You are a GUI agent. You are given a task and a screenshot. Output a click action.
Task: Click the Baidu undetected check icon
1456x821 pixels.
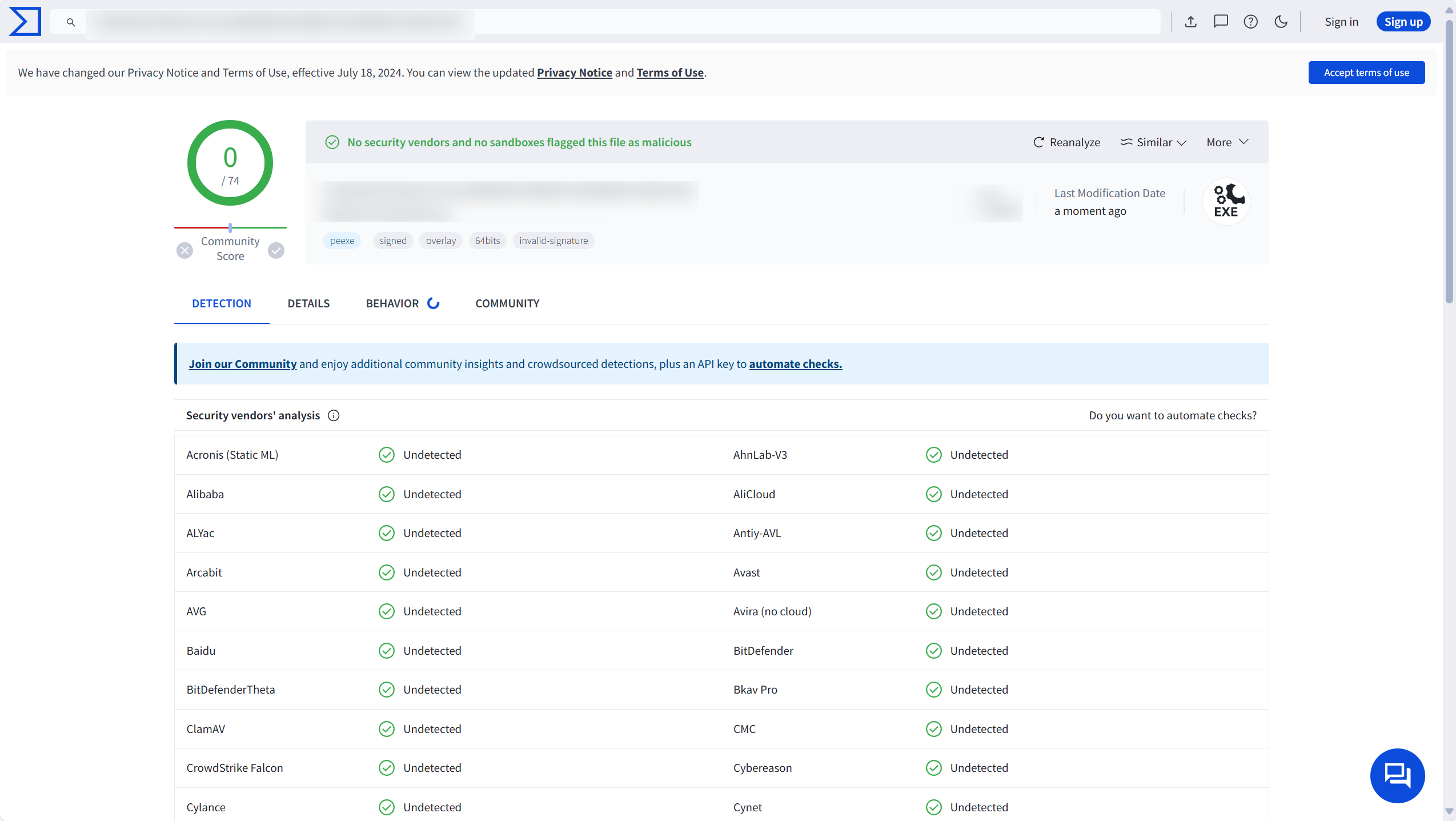[387, 651]
